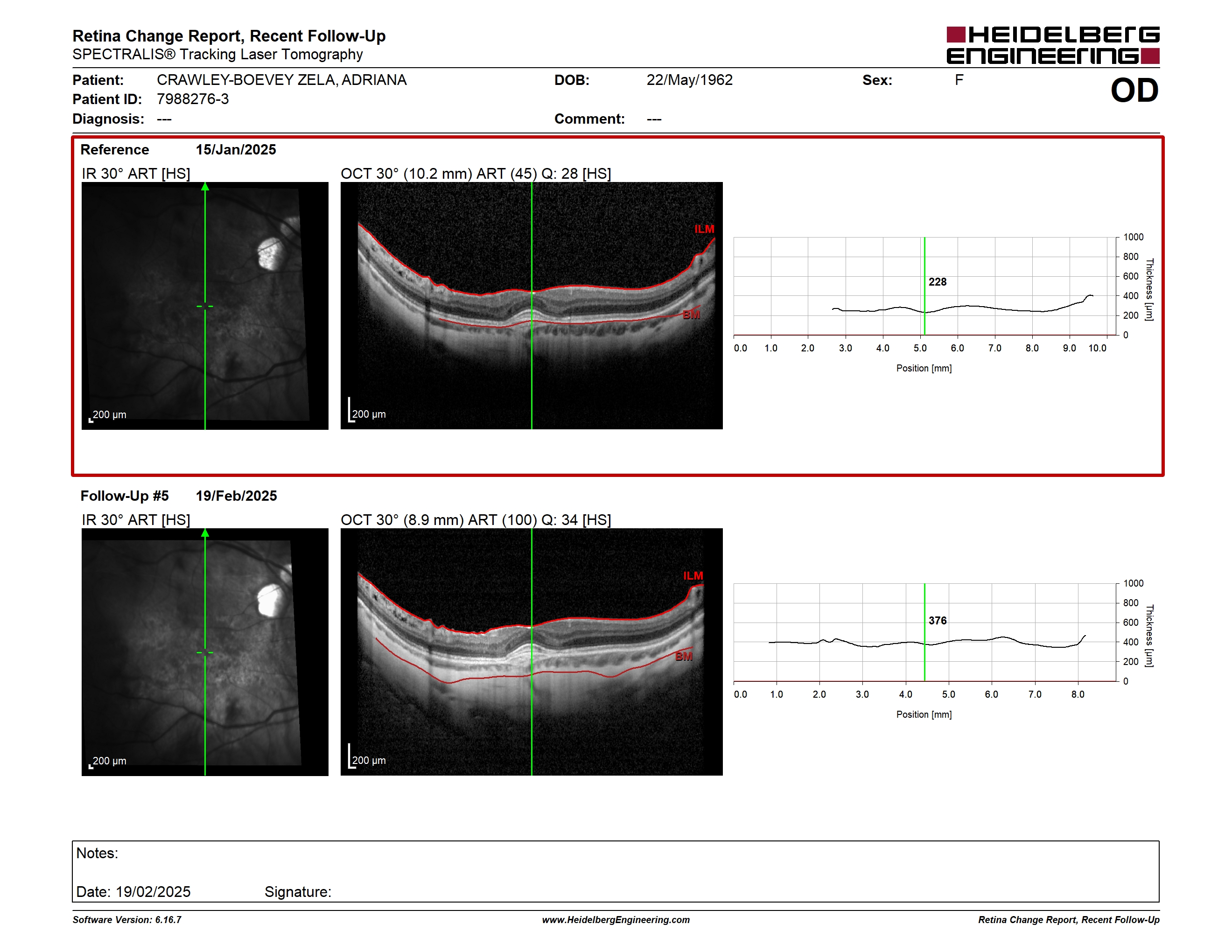Click the Heidelberg Engineering logo

pos(1053,45)
